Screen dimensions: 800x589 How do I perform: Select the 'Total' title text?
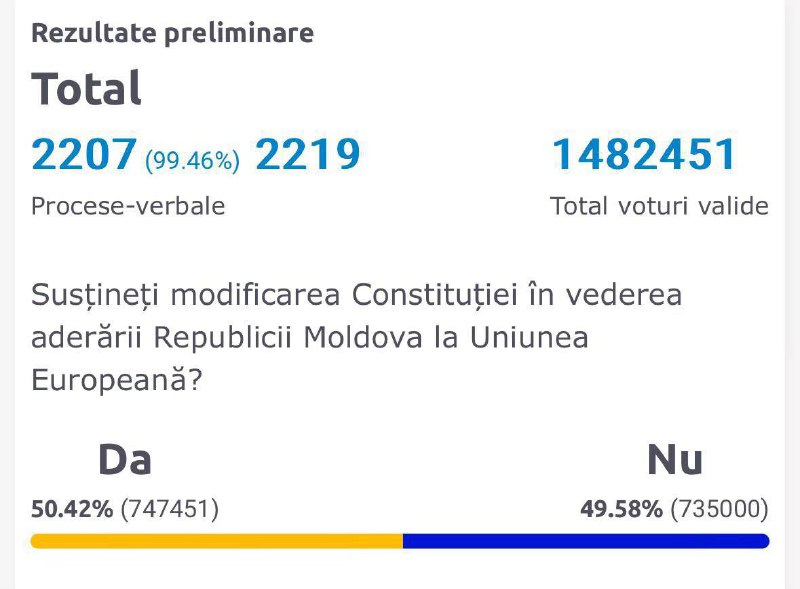[x=86, y=88]
